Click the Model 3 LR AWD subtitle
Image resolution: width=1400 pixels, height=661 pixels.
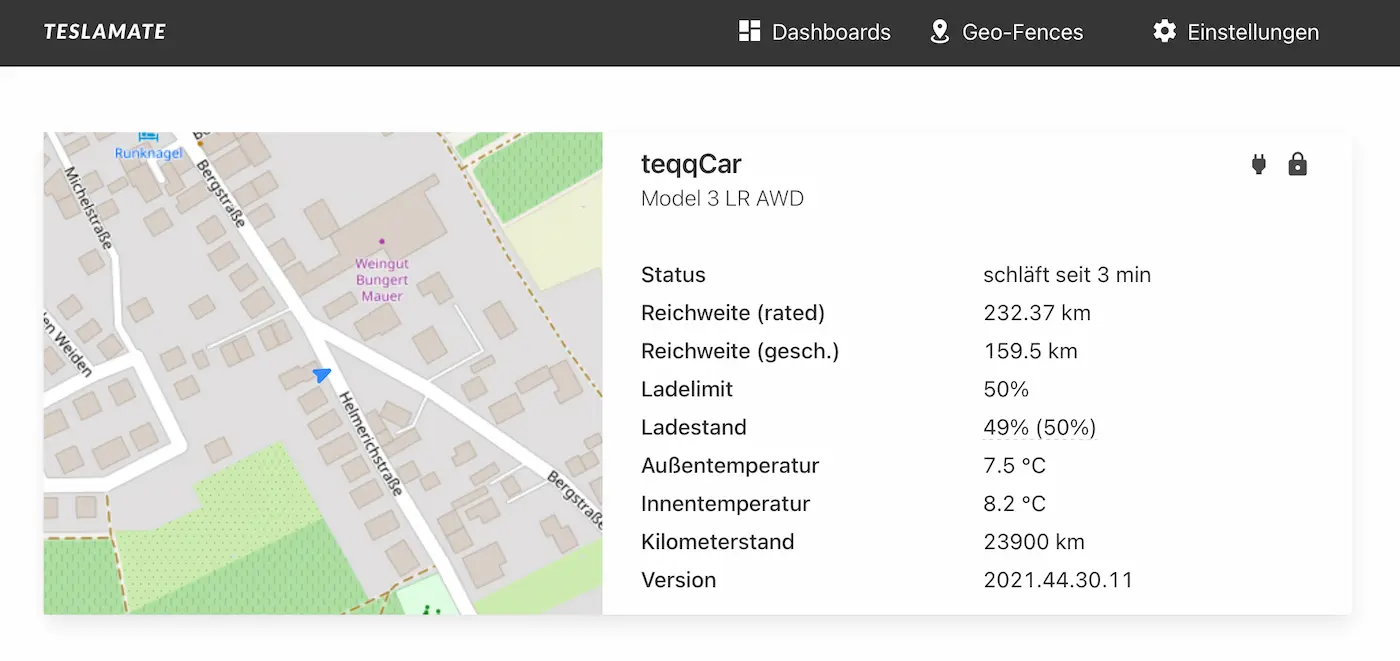click(722, 198)
